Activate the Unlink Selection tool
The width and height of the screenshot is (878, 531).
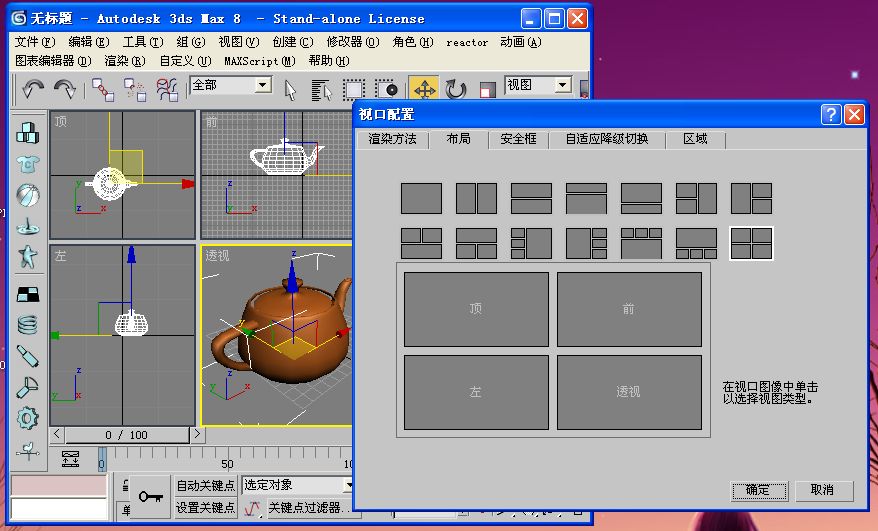135,90
